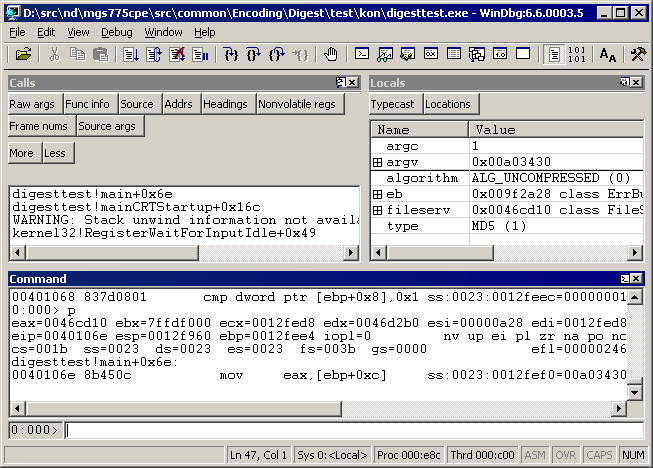
Task: Open the Font dialog via Aa icon
Action: [608, 55]
